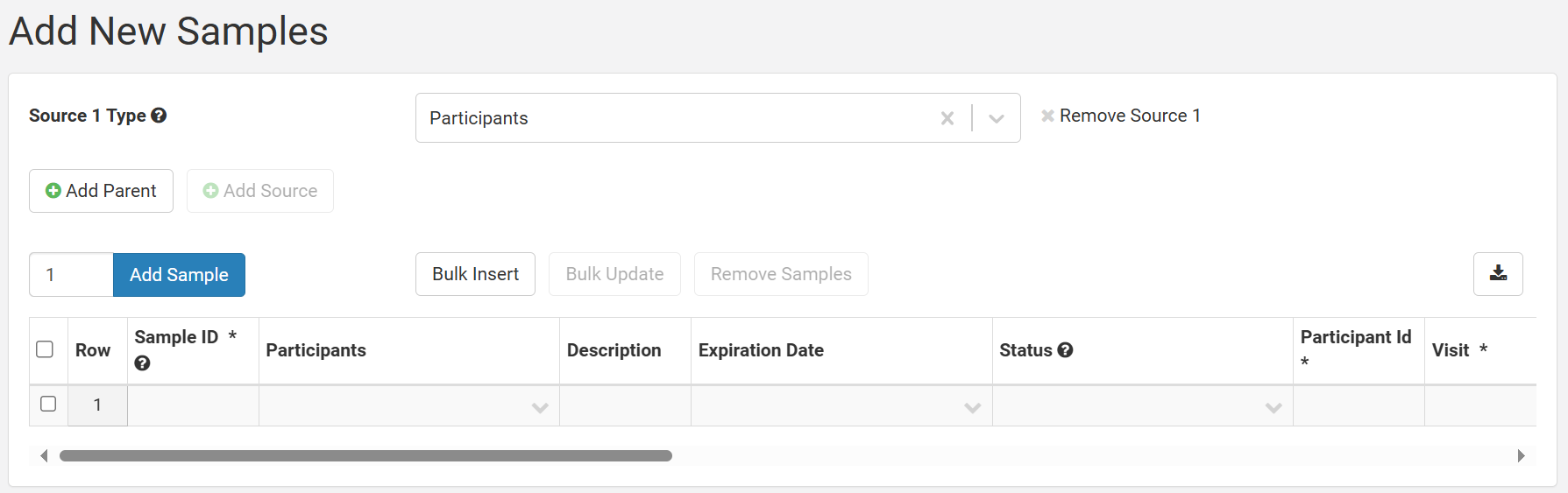Expand the Source 1 Type dropdown arrow

pos(997,118)
